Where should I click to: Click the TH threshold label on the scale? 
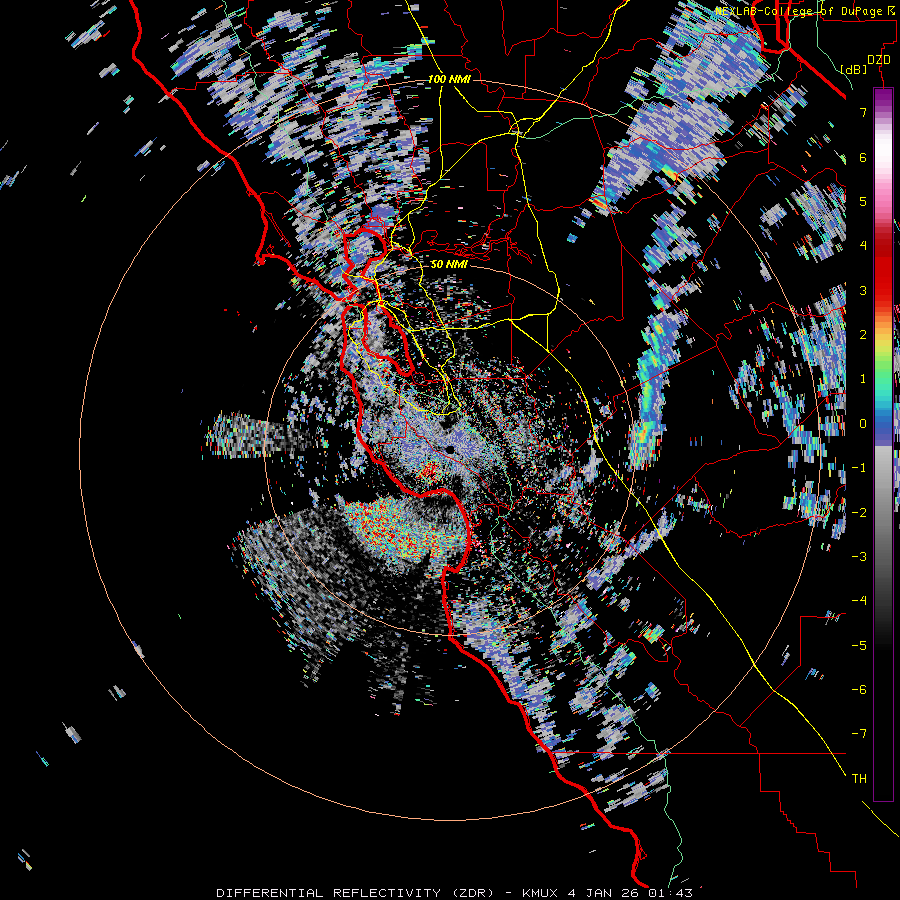click(x=859, y=779)
